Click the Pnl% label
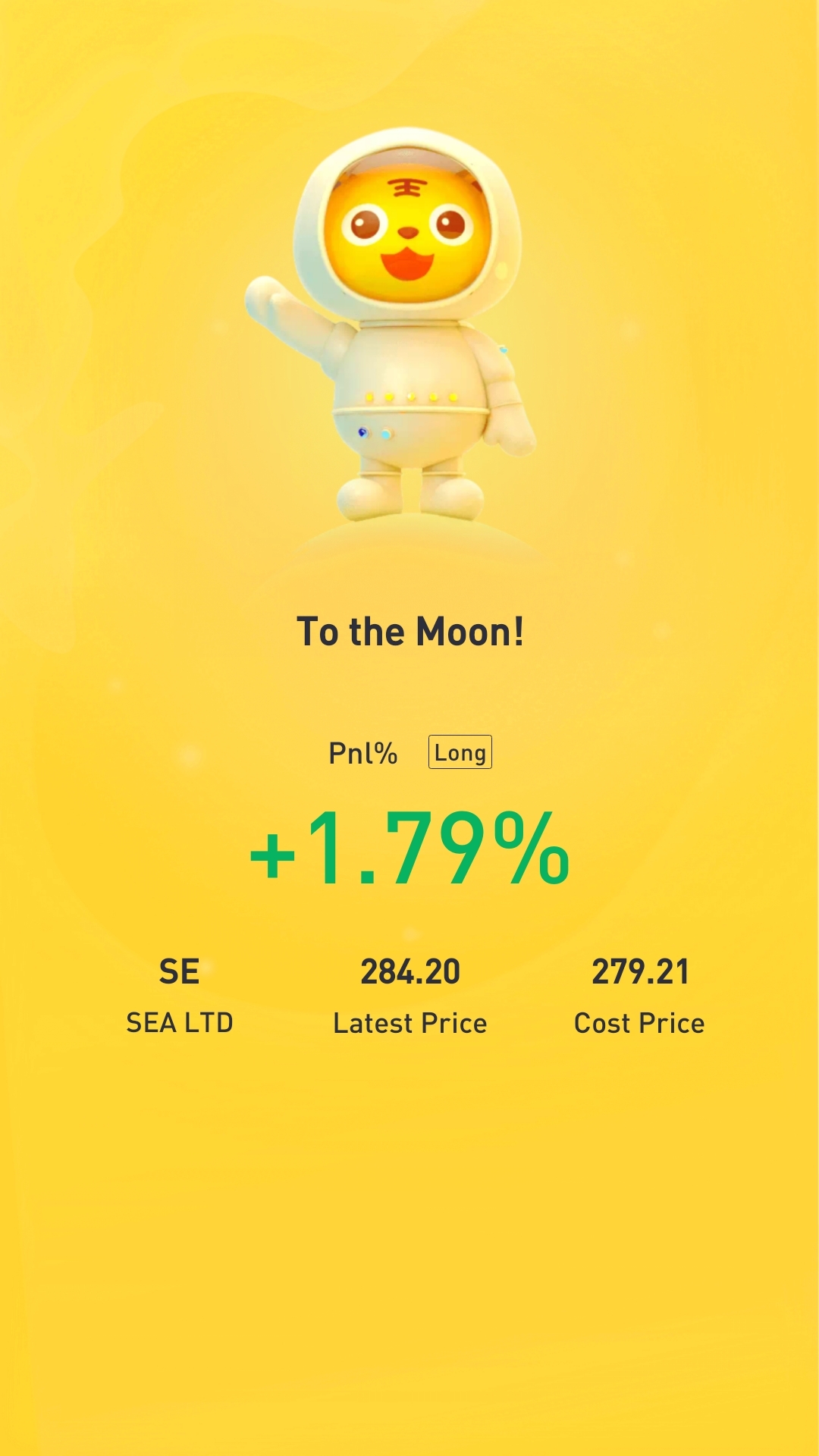The image size is (819, 1456). click(362, 753)
